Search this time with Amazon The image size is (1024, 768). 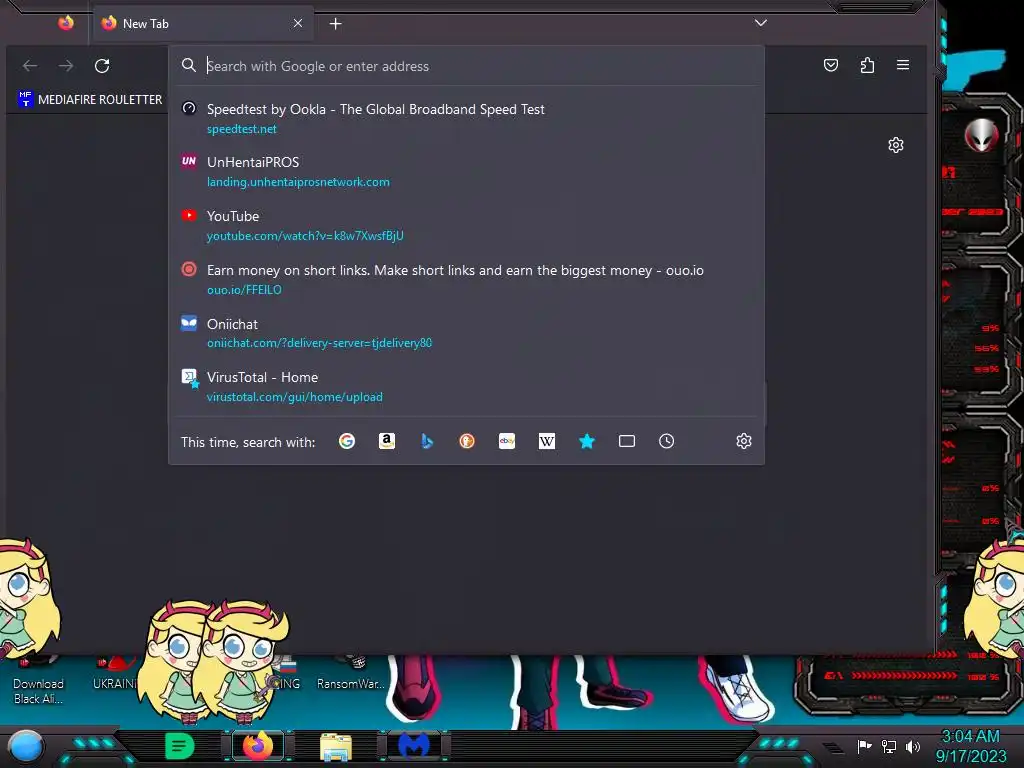point(387,441)
